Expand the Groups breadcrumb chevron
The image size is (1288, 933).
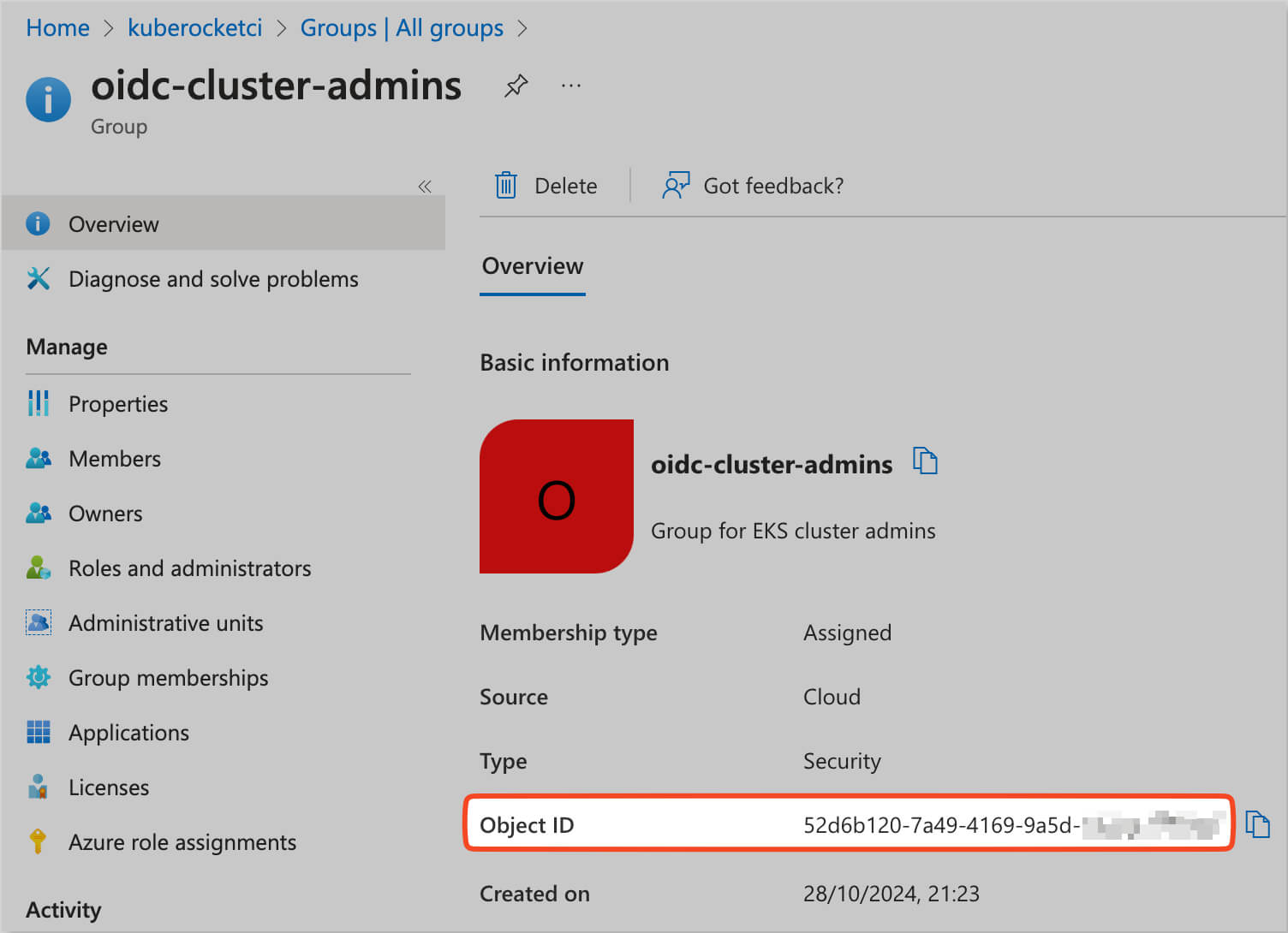coord(522,27)
